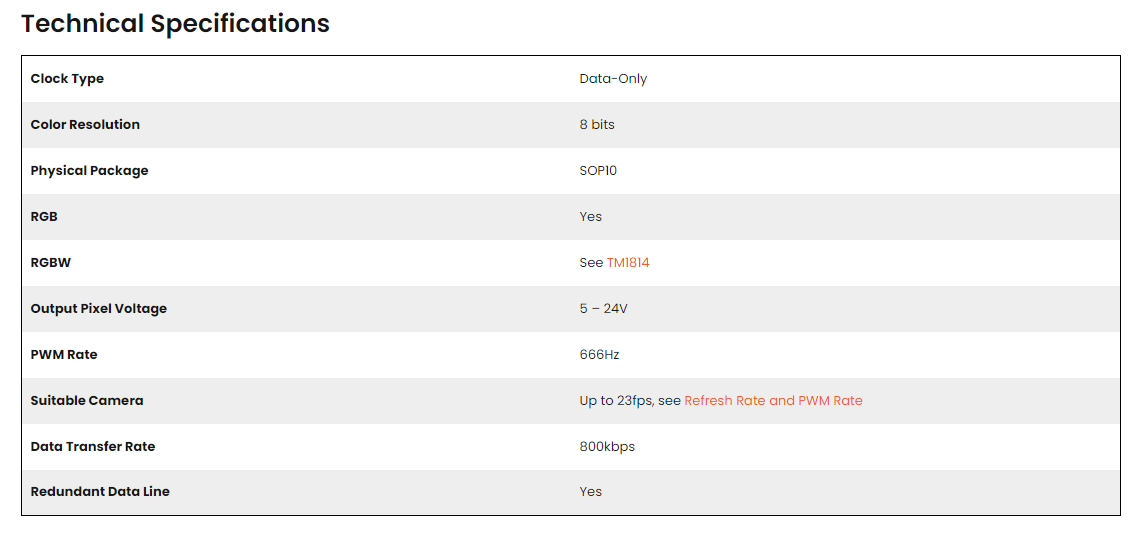The image size is (1140, 534).
Task: Select the Clock Type label
Action: pyautogui.click(x=67, y=79)
